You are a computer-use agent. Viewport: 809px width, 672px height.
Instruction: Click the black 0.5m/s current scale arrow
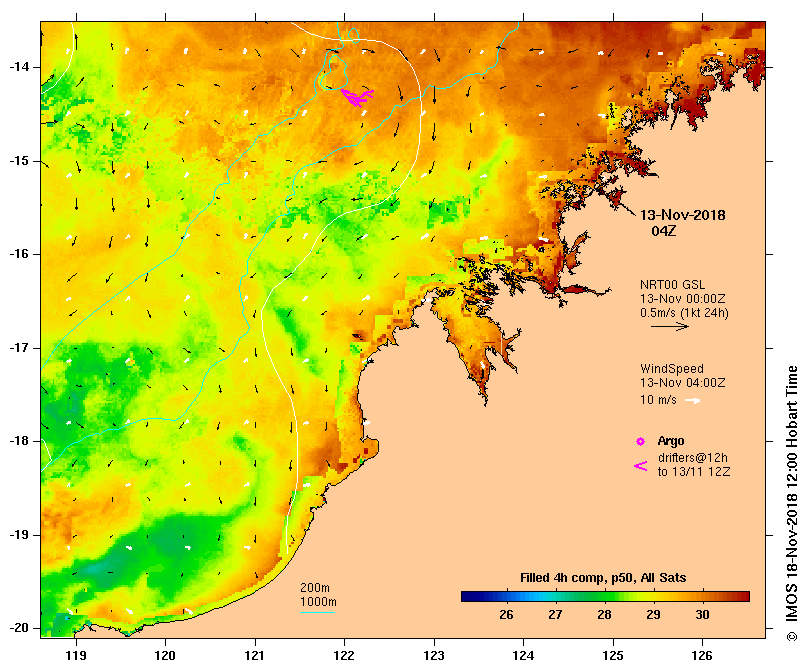(x=670, y=326)
